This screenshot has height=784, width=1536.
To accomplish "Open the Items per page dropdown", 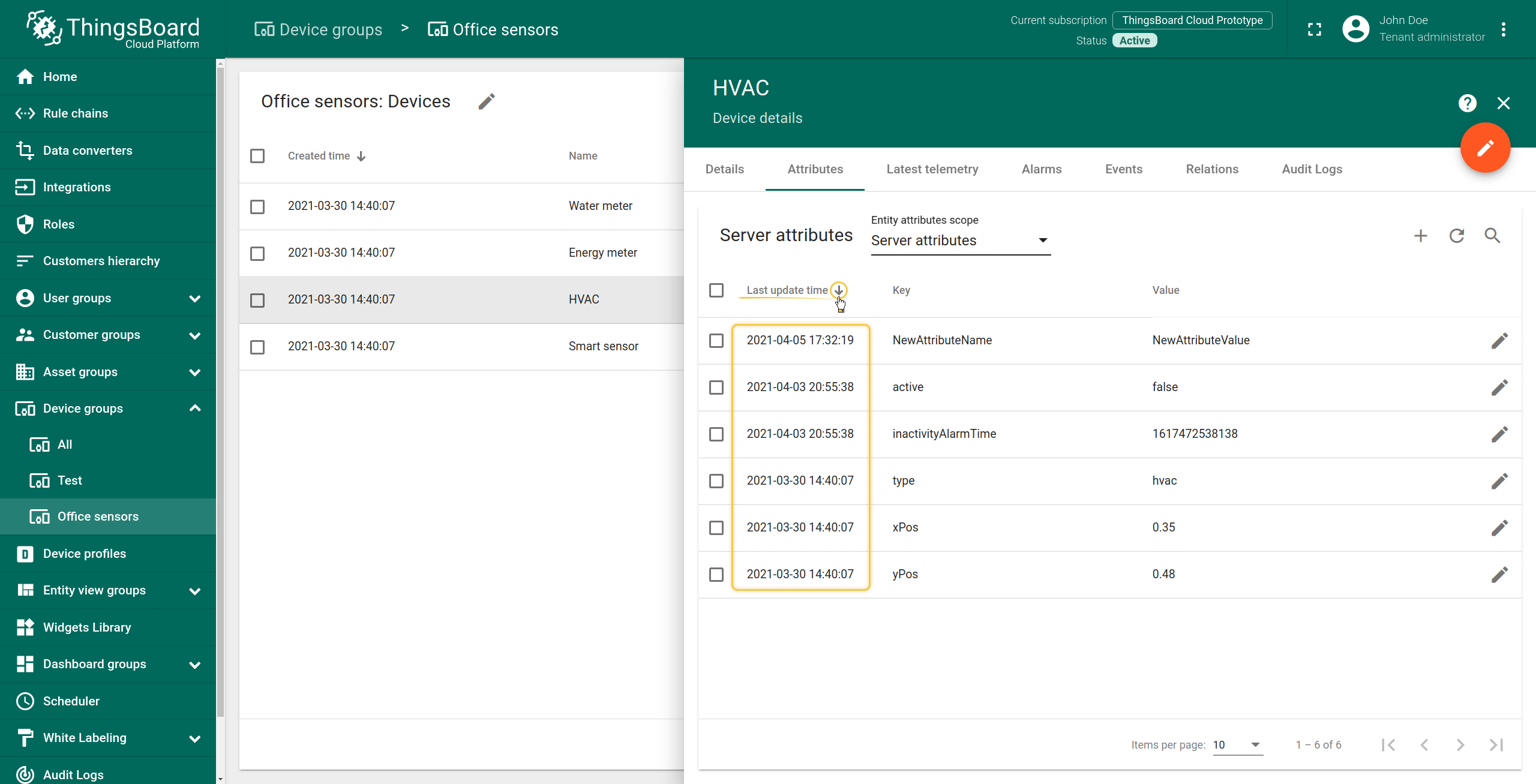I will click(x=1237, y=744).
